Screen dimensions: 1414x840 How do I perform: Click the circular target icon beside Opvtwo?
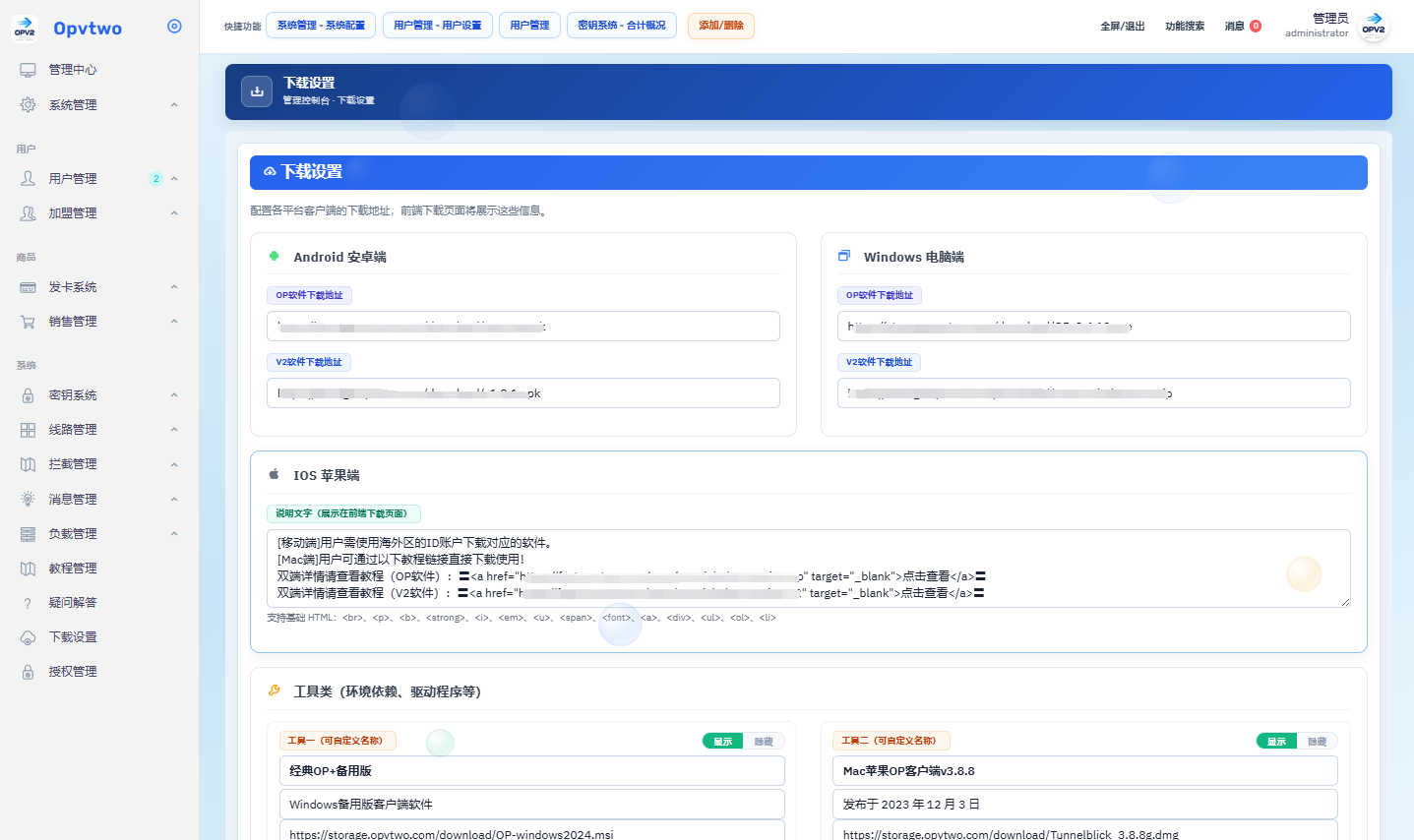tap(174, 27)
